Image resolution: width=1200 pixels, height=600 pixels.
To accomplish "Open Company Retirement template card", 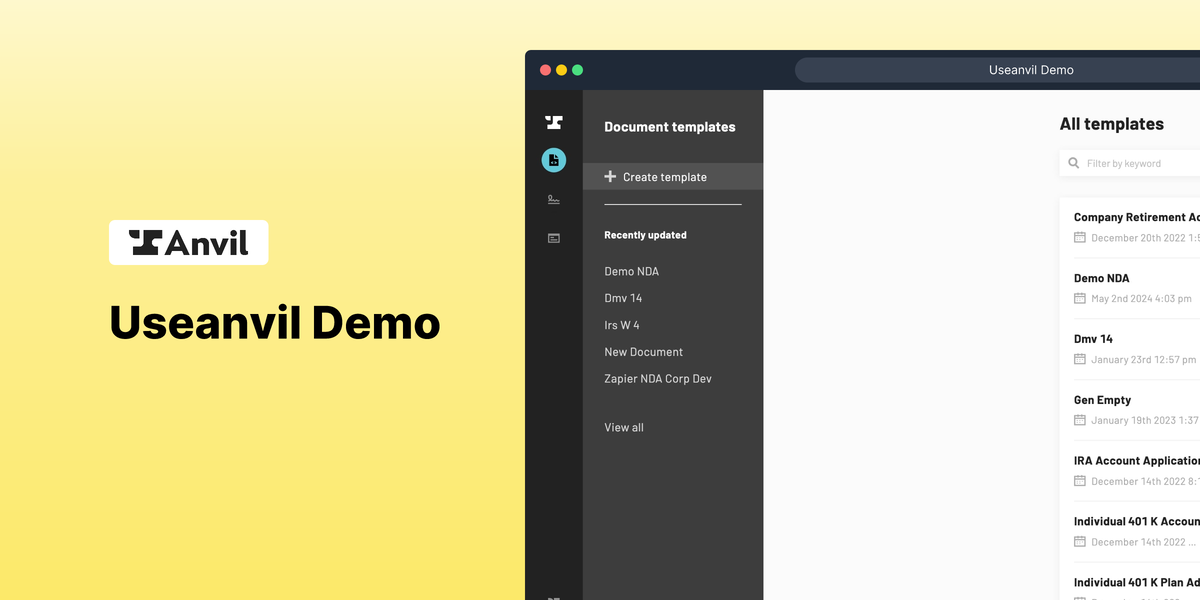I will click(1130, 228).
